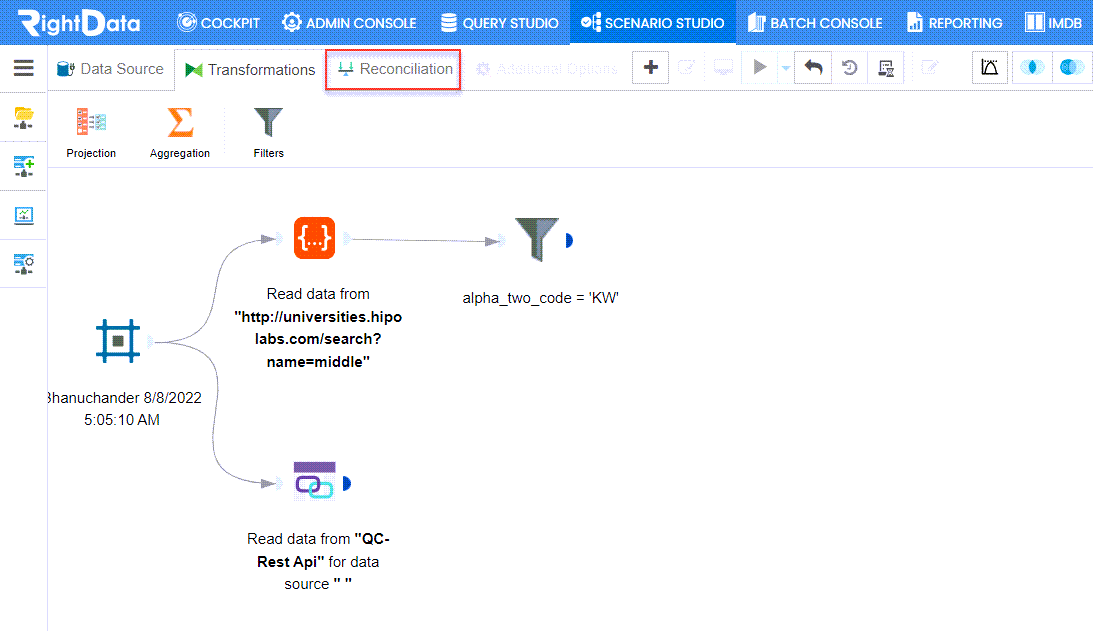
Task: Add a Filters transformation
Action: pos(268,133)
